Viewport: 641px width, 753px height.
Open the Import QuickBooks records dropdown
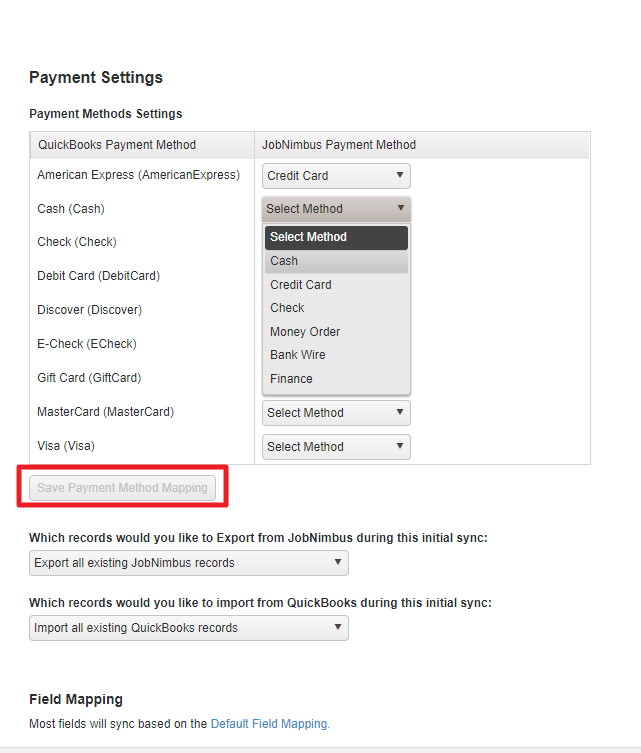pos(189,628)
